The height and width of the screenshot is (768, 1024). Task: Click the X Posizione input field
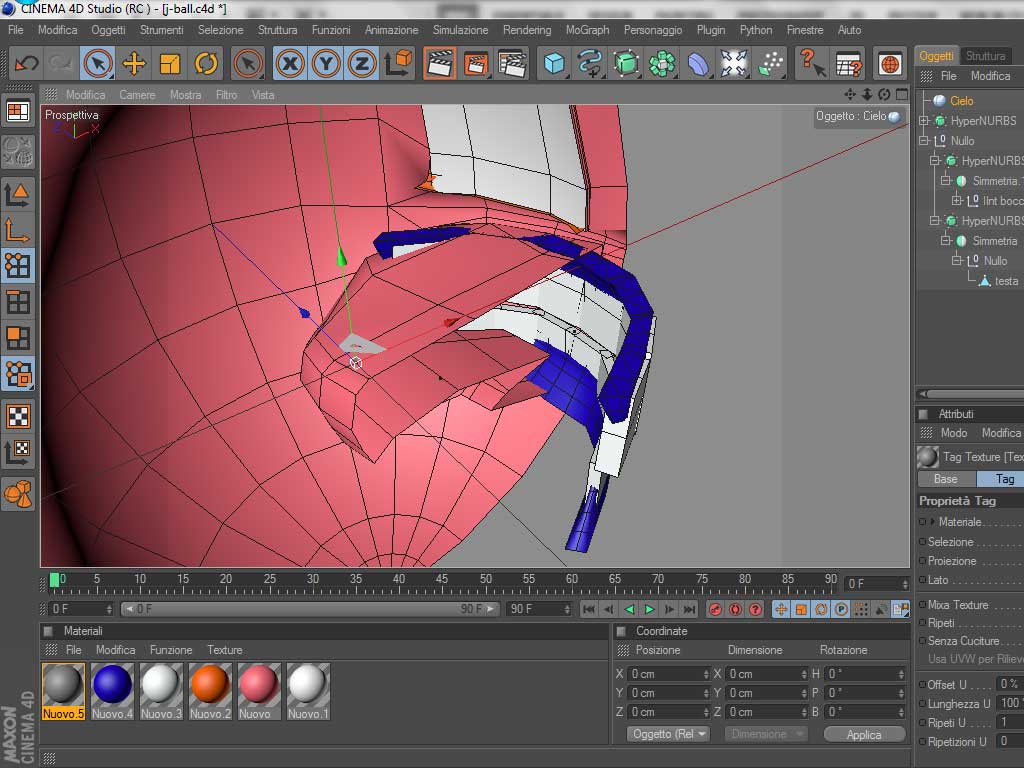click(664, 674)
